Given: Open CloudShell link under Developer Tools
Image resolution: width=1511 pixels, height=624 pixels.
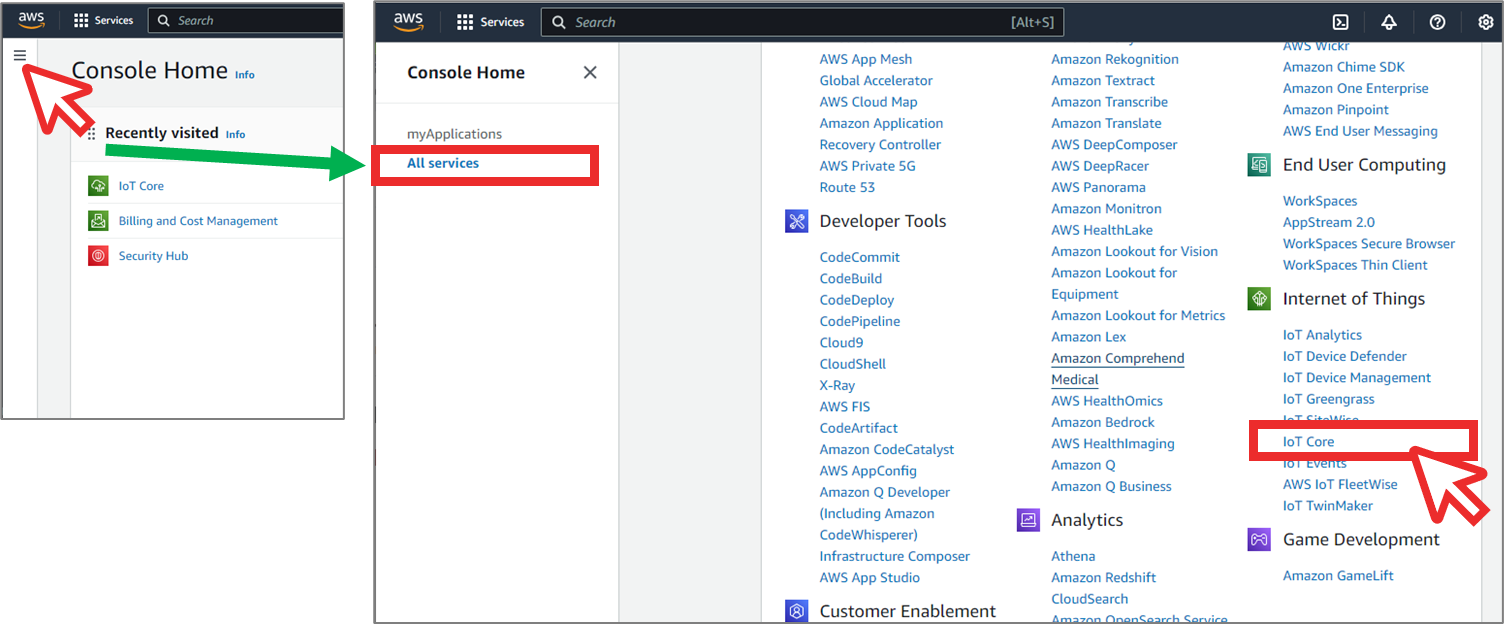Looking at the screenshot, I should click(x=853, y=364).
